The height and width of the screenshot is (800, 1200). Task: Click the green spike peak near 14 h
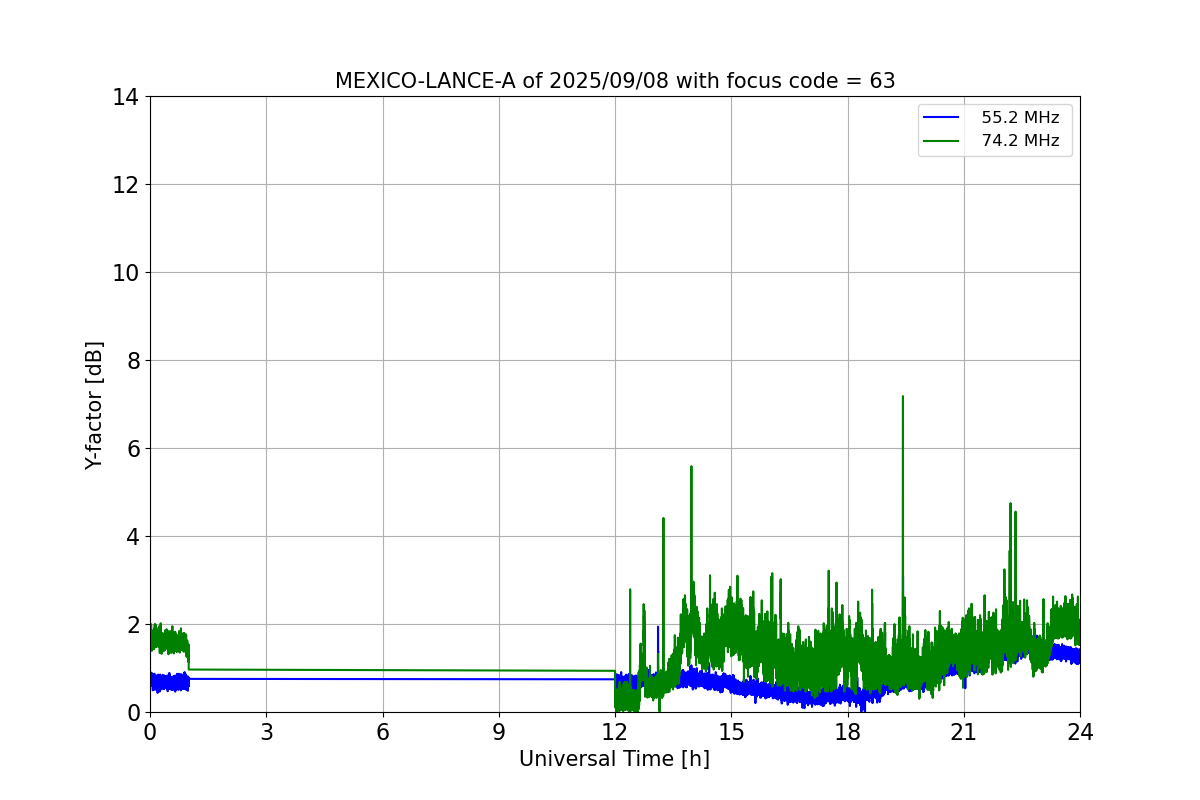coord(691,467)
